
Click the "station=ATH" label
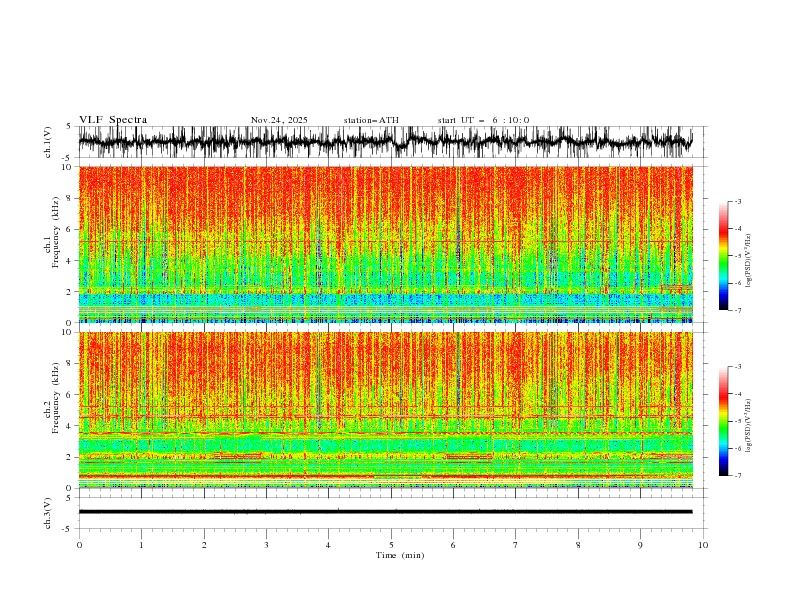click(371, 120)
